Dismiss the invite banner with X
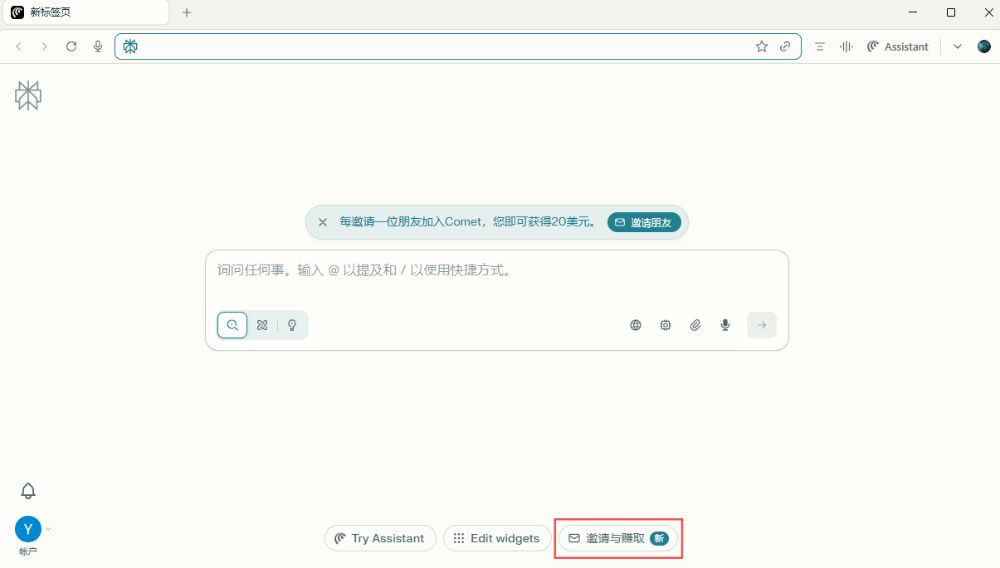This screenshot has width=1000, height=568. pos(322,222)
